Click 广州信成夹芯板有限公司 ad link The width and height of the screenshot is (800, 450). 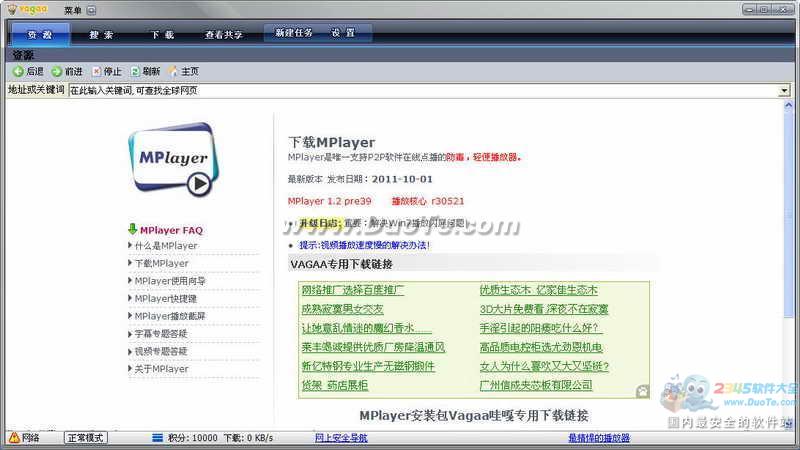(536, 385)
